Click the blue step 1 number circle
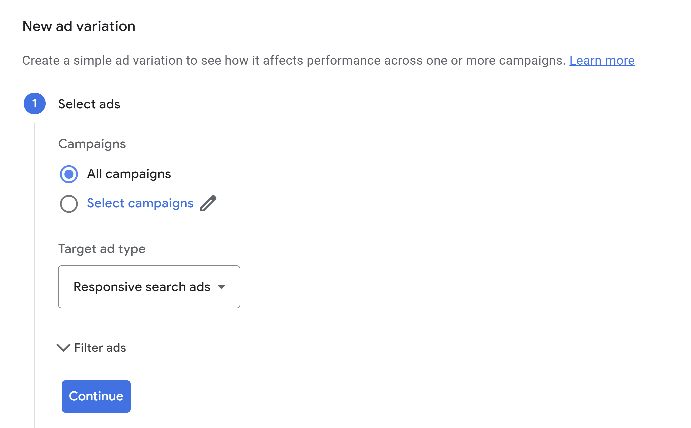 (35, 104)
